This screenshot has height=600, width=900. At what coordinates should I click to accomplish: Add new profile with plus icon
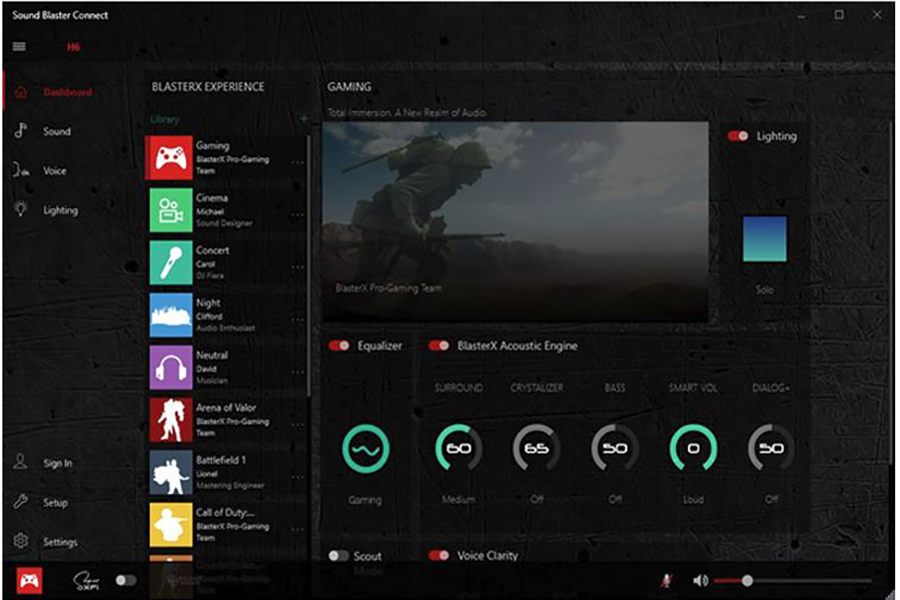point(303,120)
